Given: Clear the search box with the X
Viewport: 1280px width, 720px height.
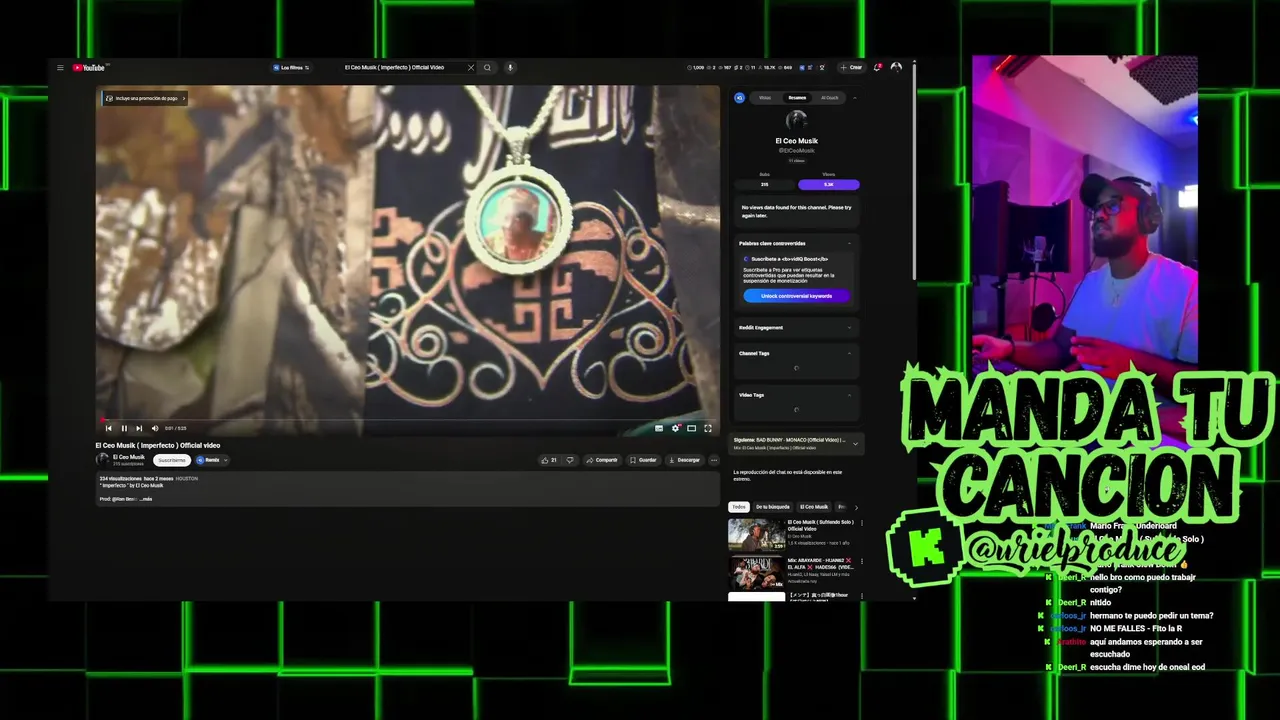Looking at the screenshot, I should tap(471, 68).
